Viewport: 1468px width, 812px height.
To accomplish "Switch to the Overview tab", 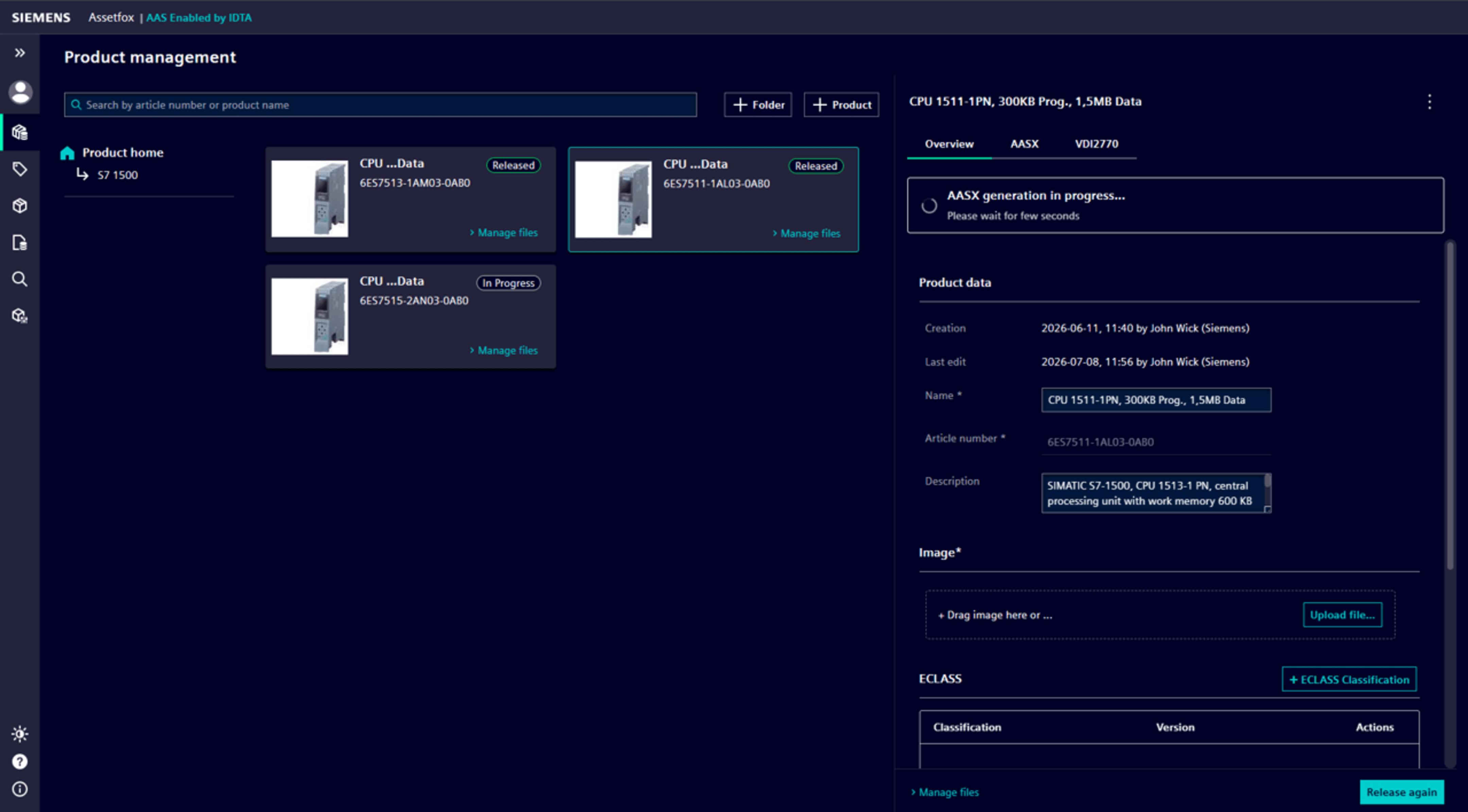I will point(949,144).
